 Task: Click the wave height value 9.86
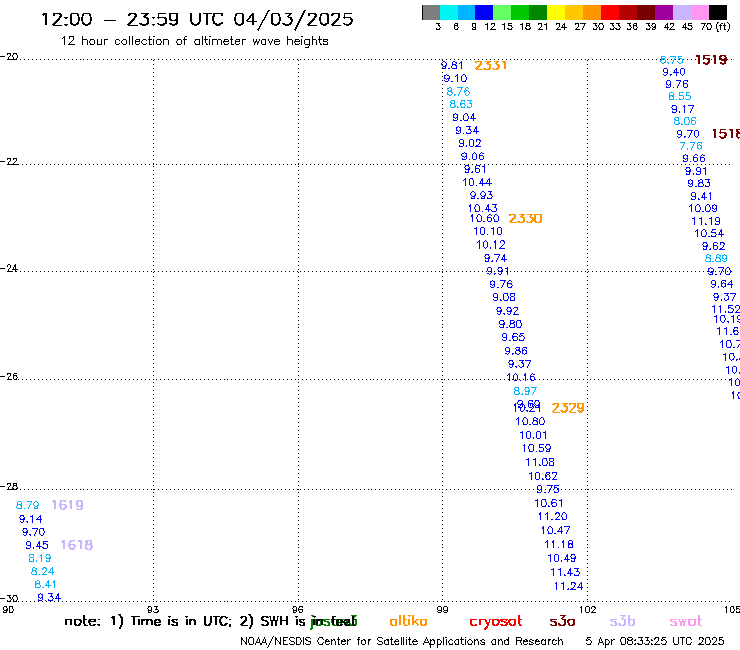(x=516, y=351)
